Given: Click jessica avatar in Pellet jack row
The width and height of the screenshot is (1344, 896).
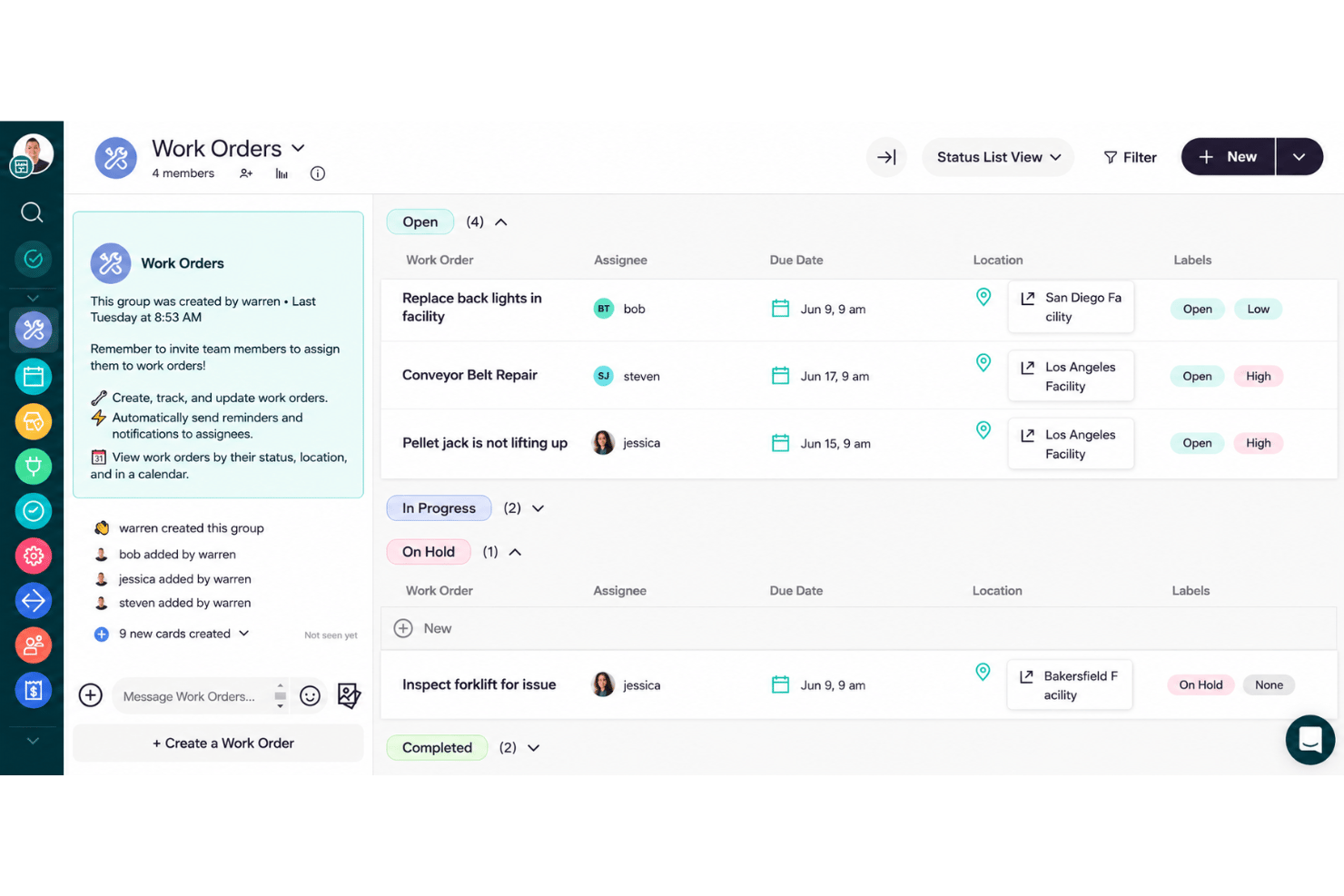Looking at the screenshot, I should click(x=603, y=443).
